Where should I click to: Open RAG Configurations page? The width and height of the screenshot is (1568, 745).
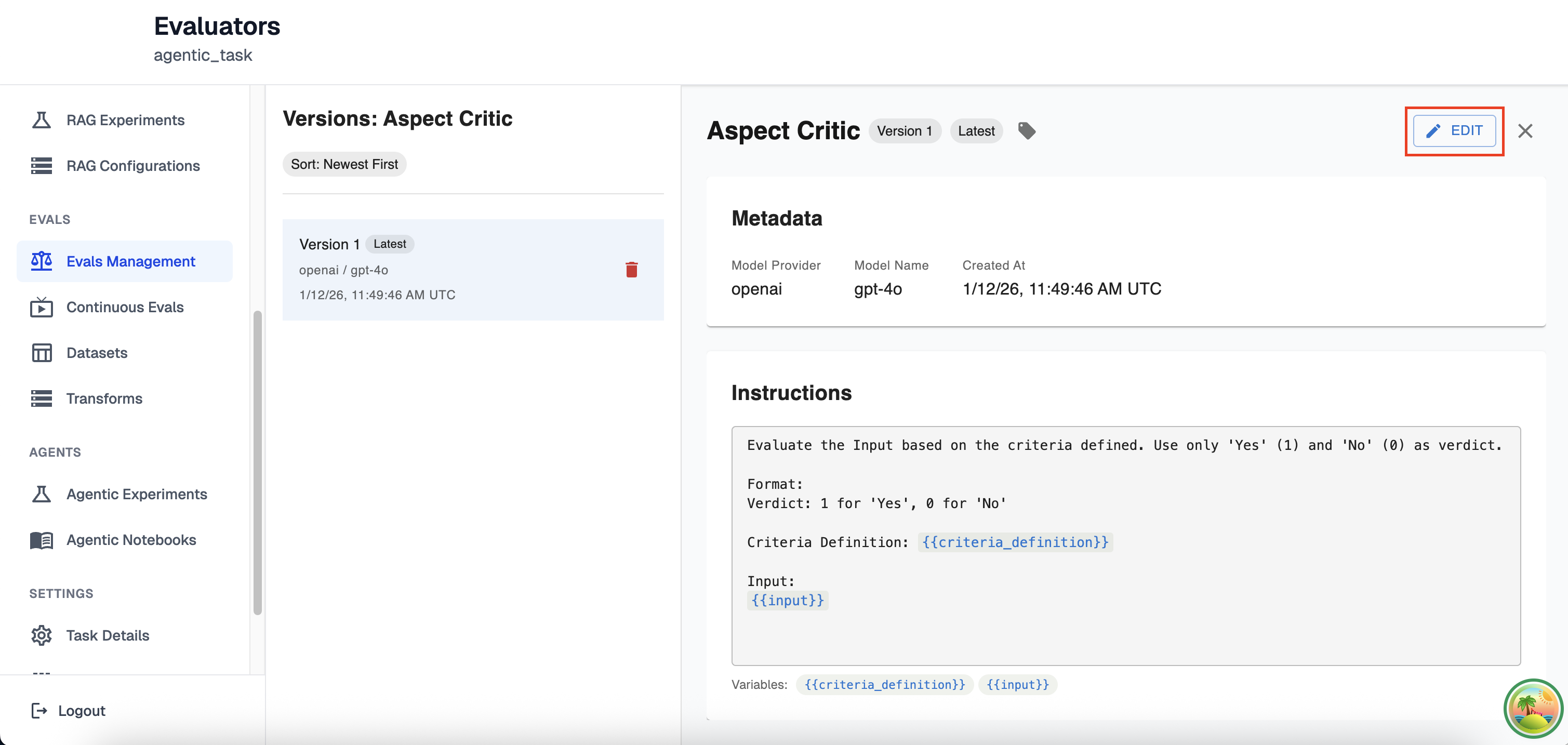click(x=132, y=166)
